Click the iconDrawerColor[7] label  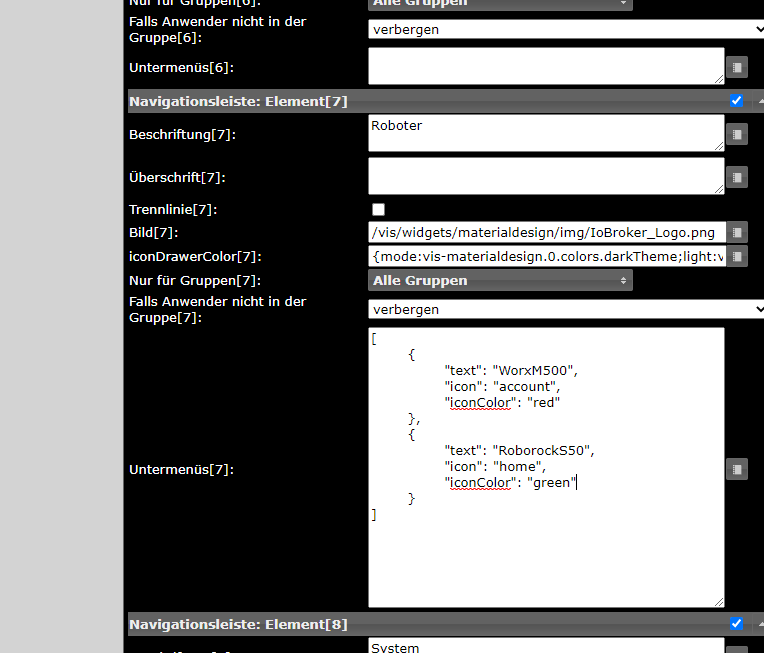[195, 256]
